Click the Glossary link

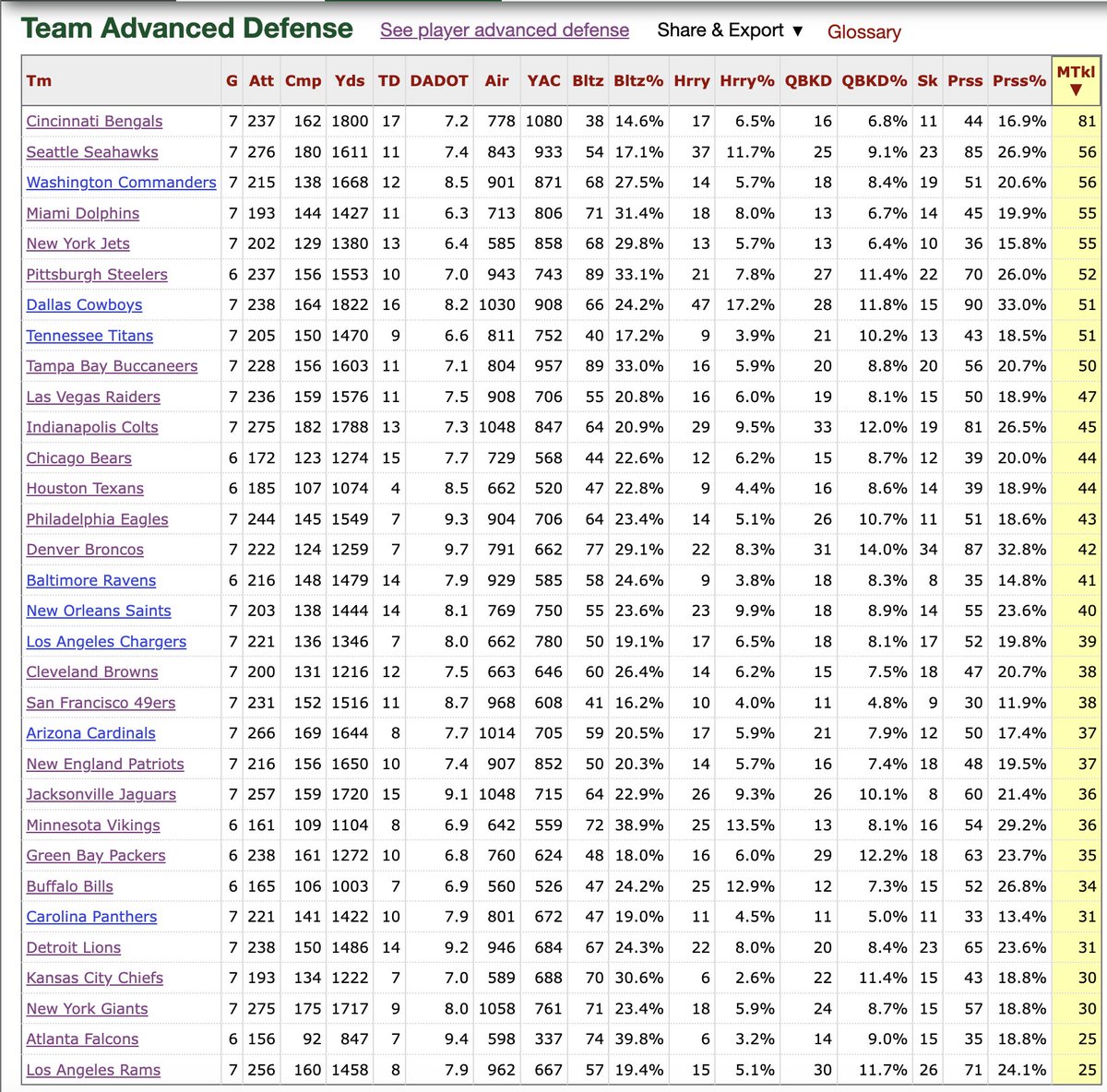click(x=863, y=31)
